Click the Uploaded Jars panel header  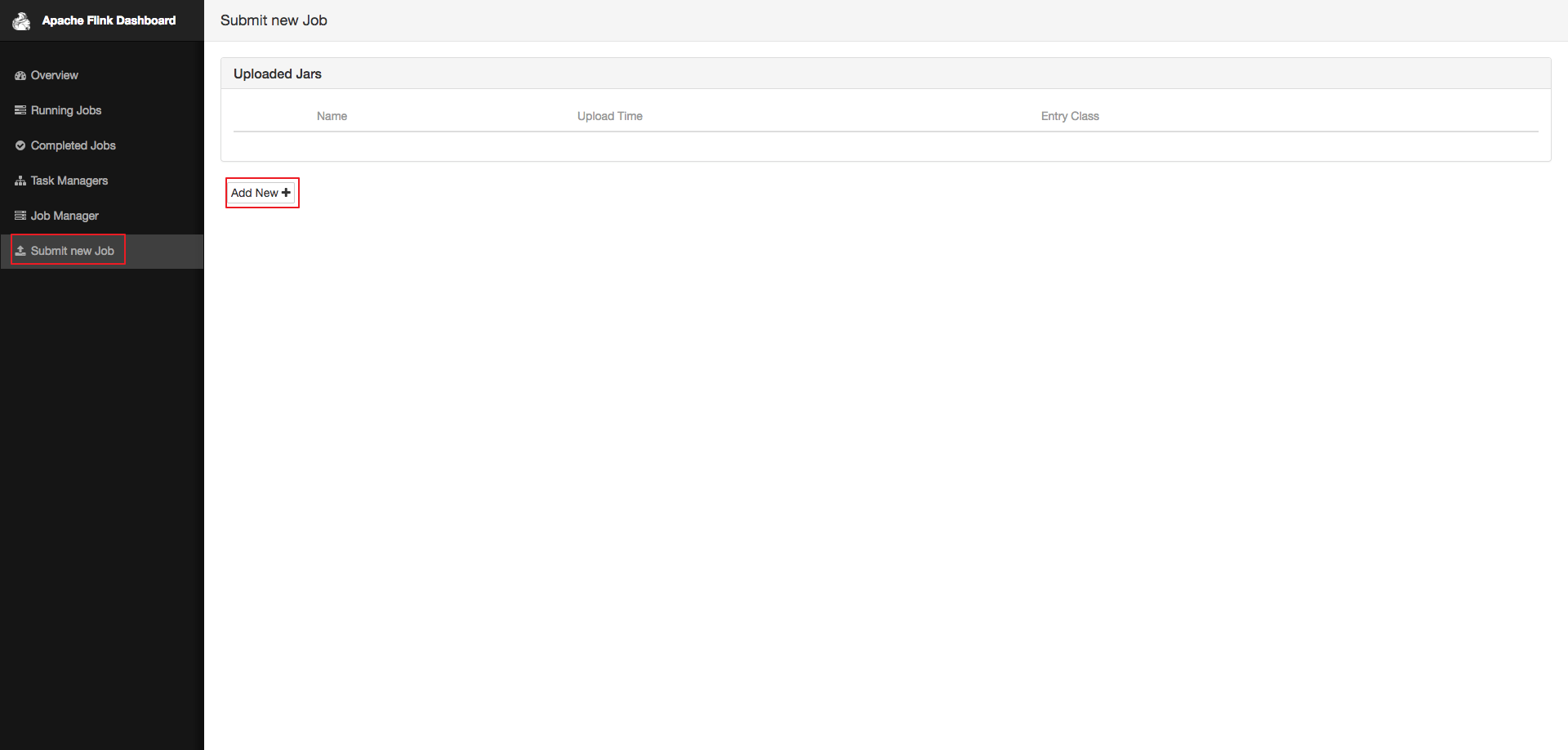coord(278,74)
